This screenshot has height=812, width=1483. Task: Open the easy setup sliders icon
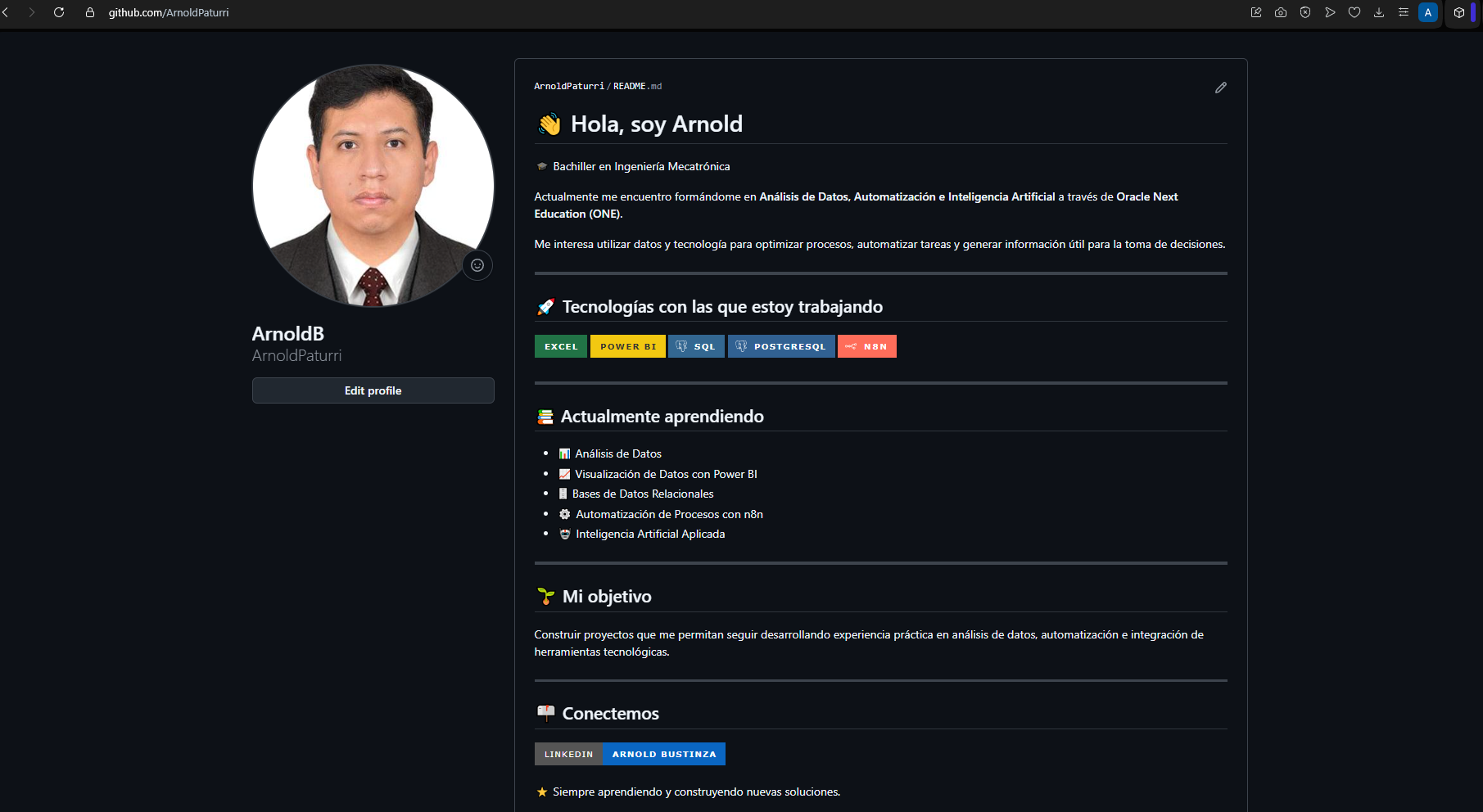(x=1404, y=12)
